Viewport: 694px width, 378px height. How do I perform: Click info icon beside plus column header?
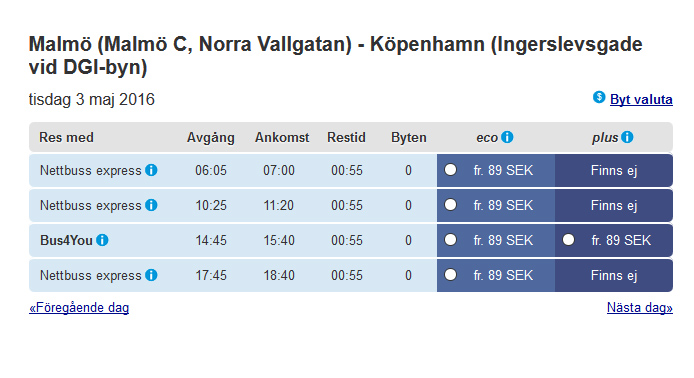click(x=627, y=137)
